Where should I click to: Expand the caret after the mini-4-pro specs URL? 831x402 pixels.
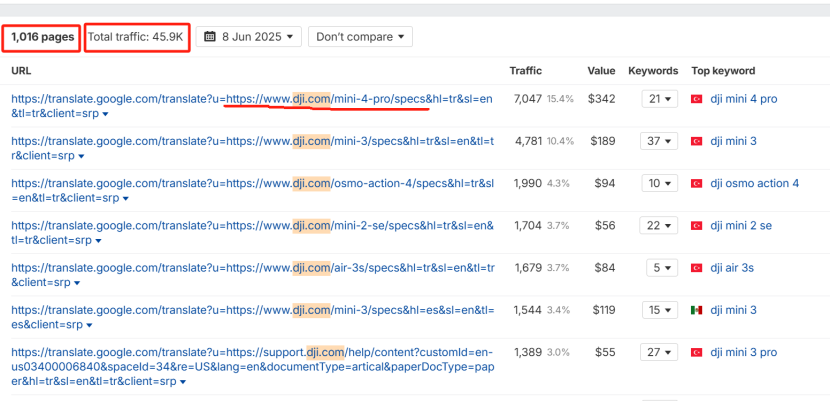105,115
